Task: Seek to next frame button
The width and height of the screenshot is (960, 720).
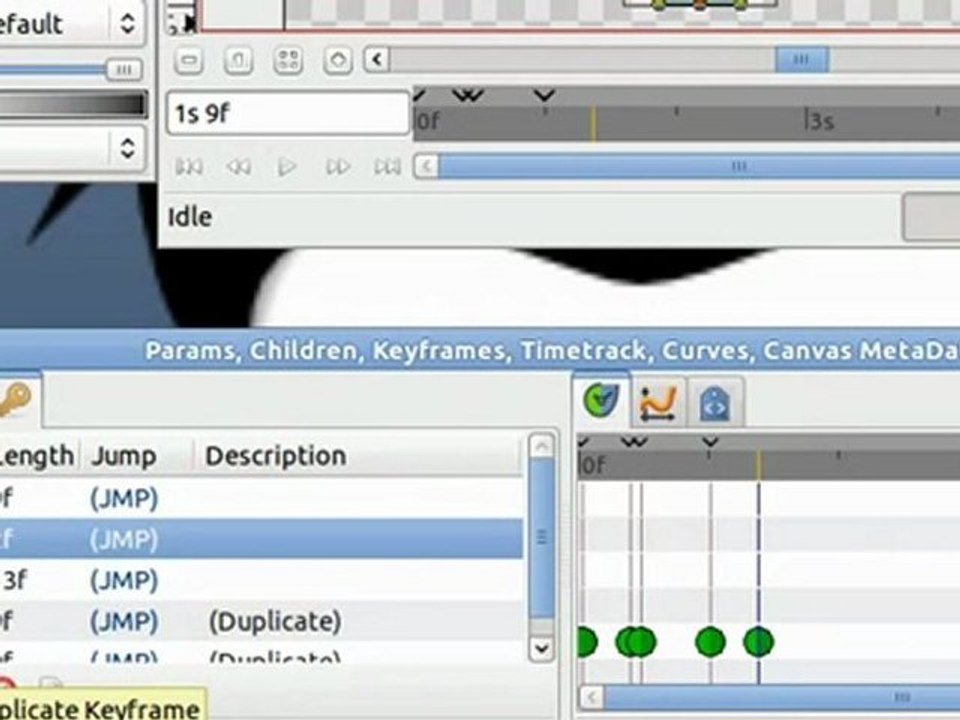Action: click(337, 167)
